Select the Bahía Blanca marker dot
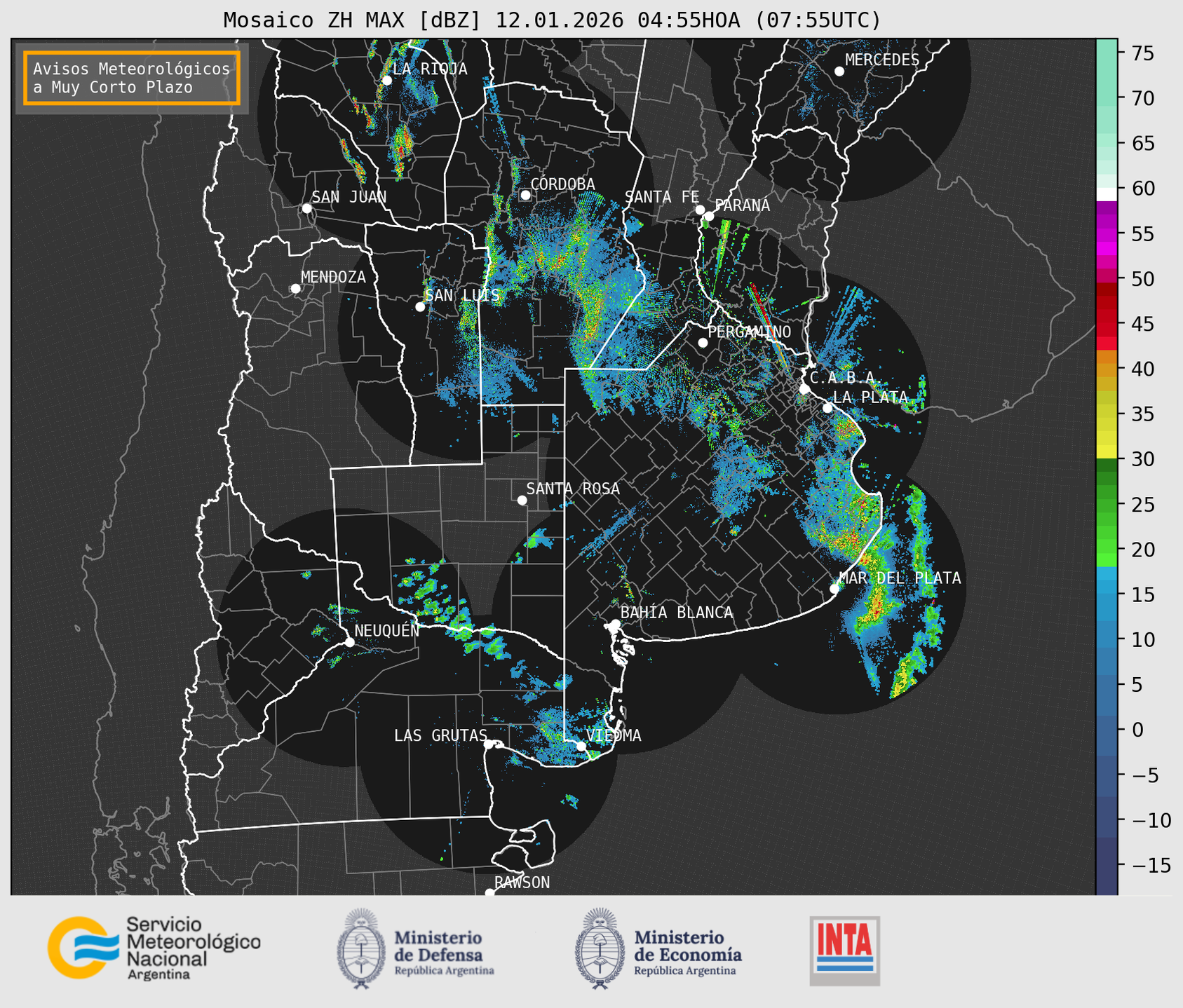 click(x=615, y=624)
